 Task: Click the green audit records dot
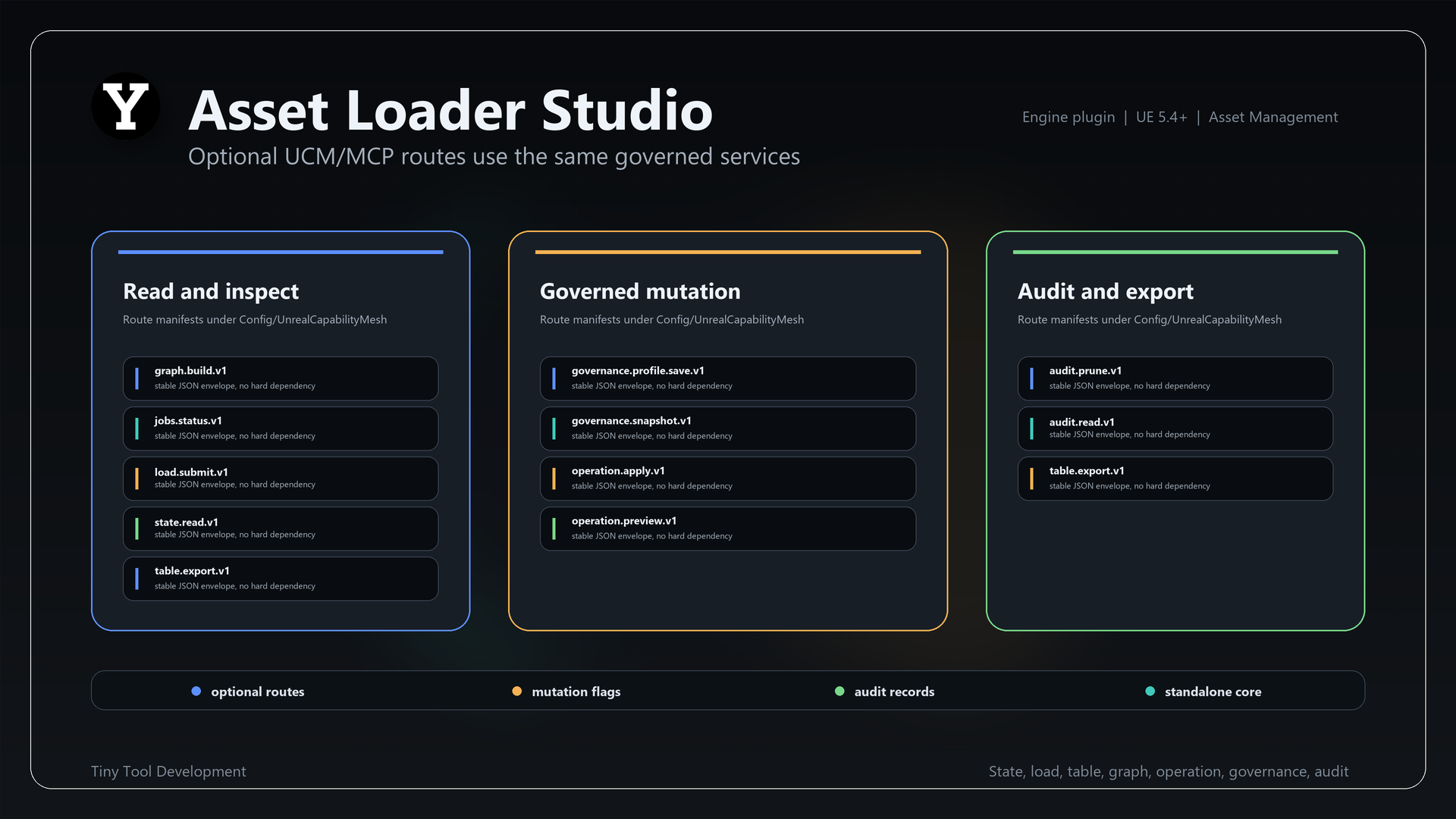[839, 691]
